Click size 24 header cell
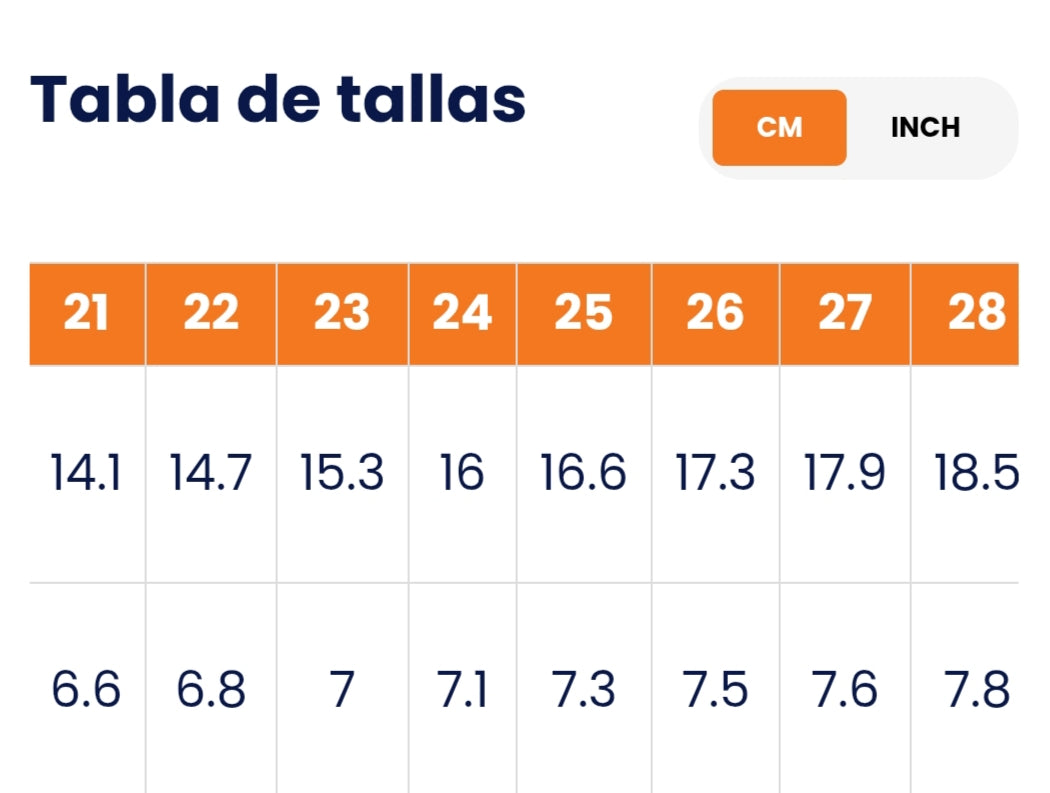 click(462, 314)
